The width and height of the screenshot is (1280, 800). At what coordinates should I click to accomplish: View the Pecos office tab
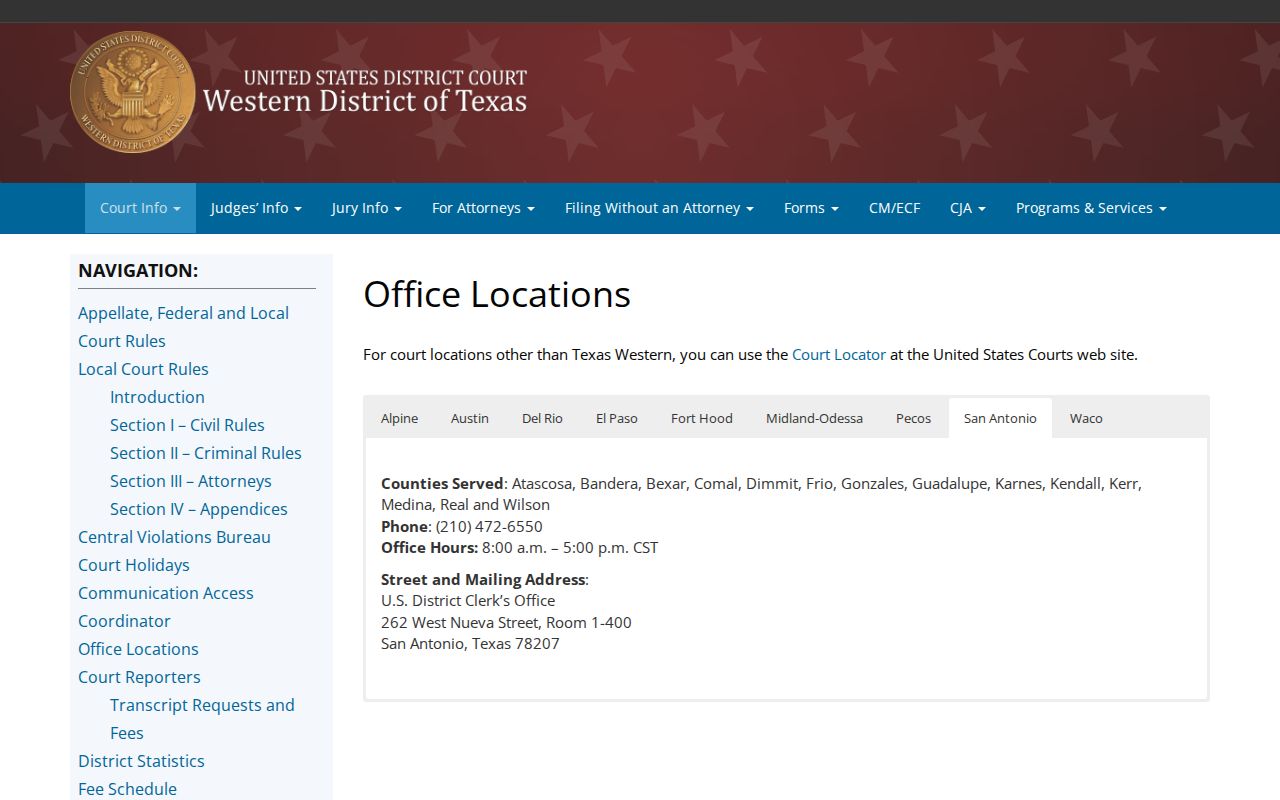[x=913, y=418]
